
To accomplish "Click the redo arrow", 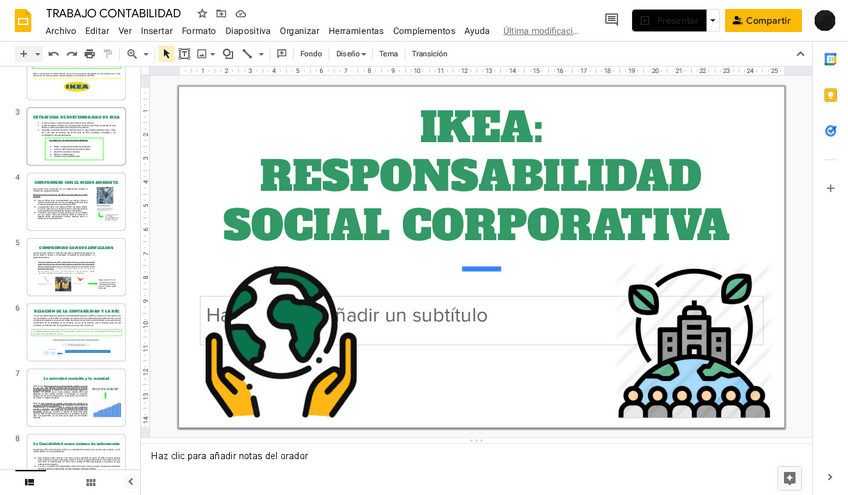I will point(71,54).
